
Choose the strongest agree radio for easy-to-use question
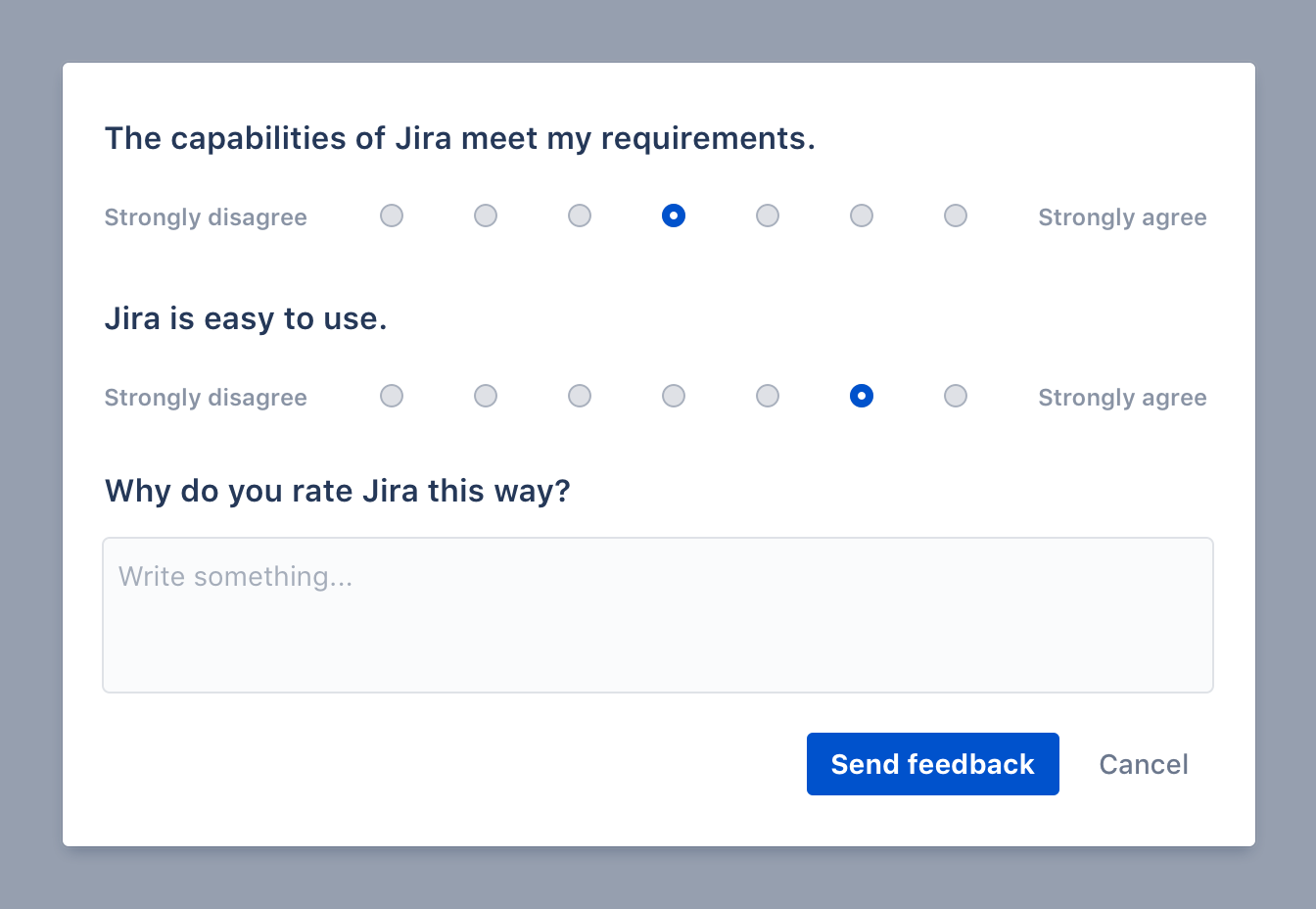pyautogui.click(x=956, y=396)
